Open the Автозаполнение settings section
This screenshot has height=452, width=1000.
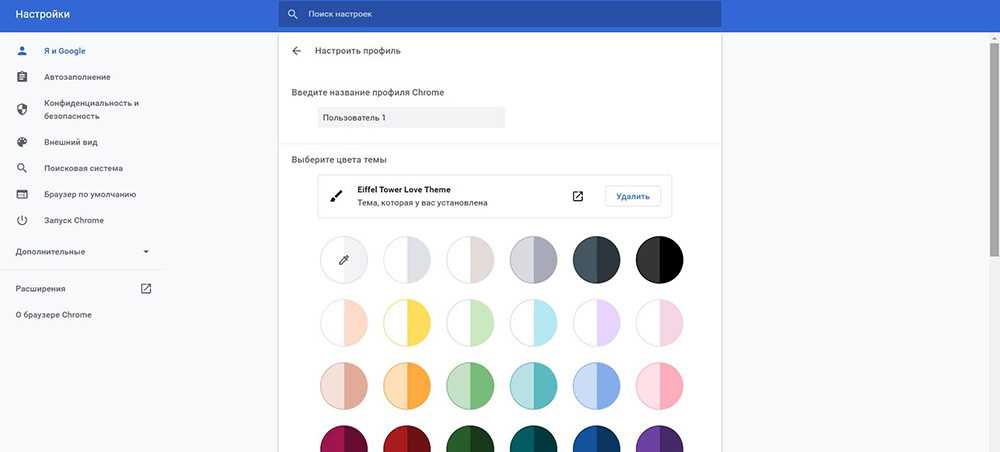point(77,77)
